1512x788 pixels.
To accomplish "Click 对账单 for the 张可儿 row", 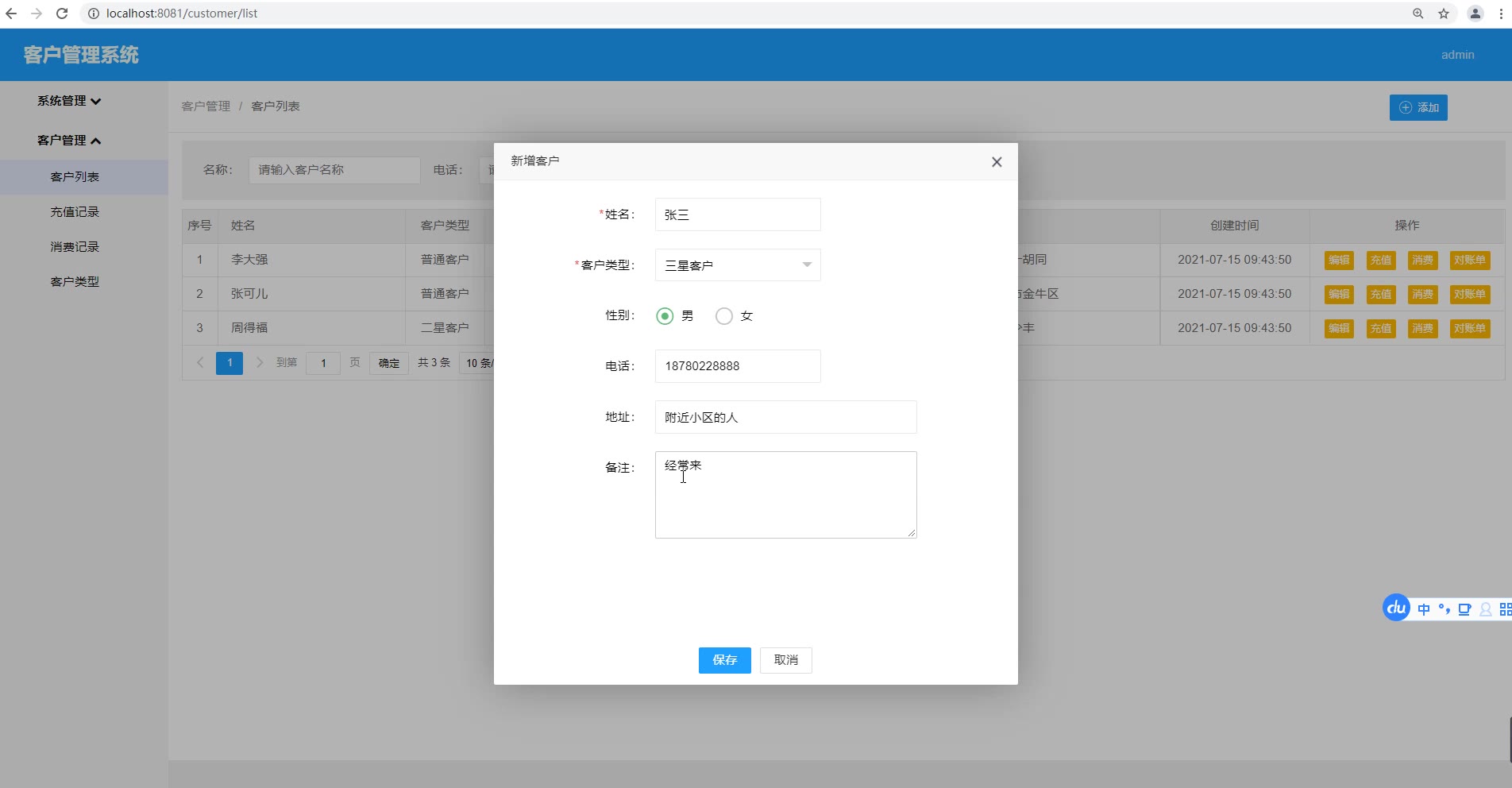I will [1470, 295].
